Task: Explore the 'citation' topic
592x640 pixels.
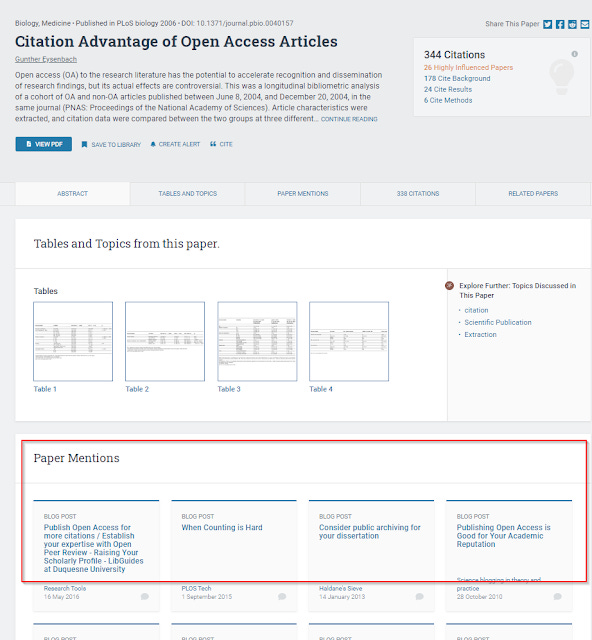Action: point(476,310)
